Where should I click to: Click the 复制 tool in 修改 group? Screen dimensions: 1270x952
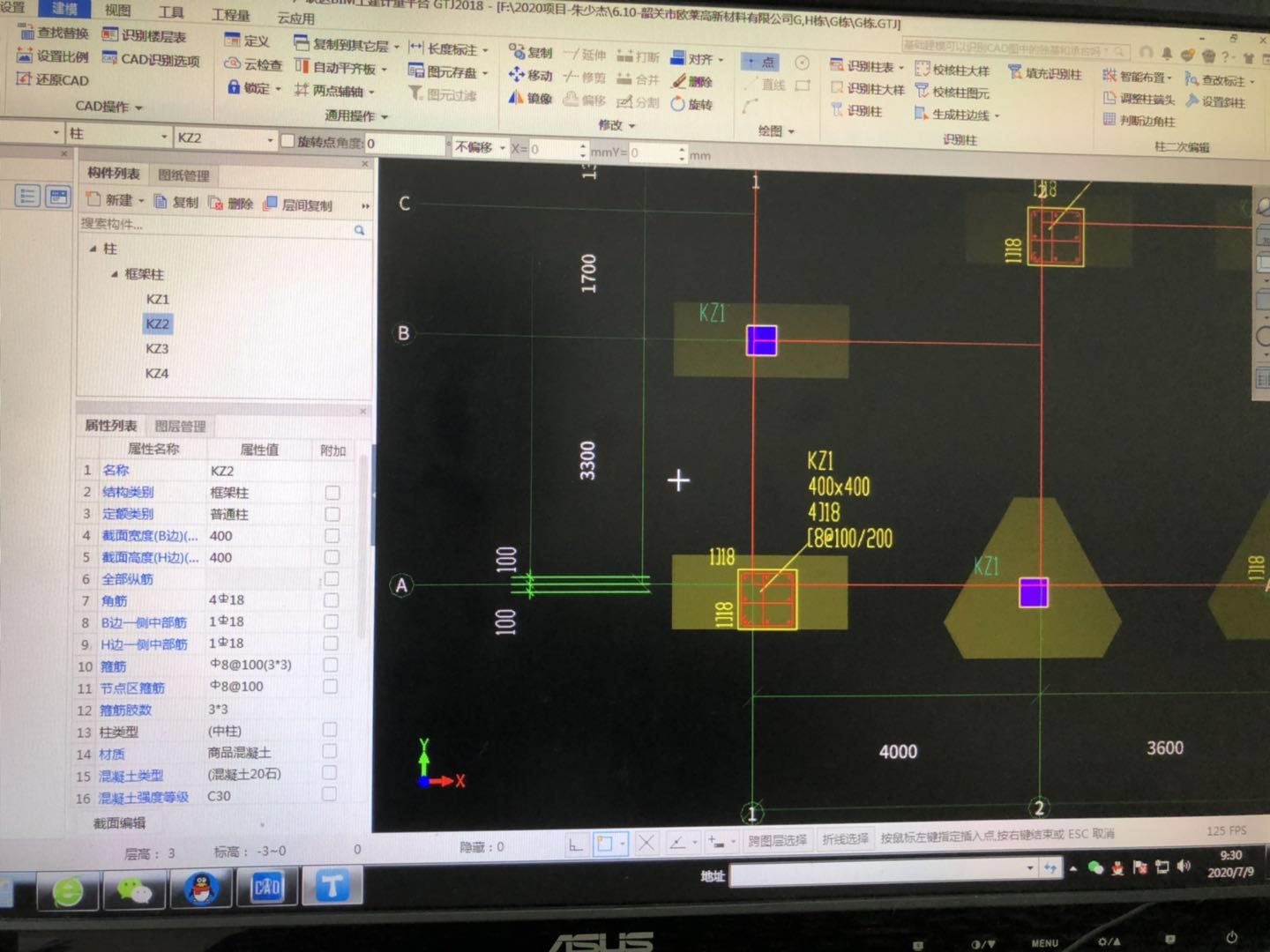tap(531, 53)
